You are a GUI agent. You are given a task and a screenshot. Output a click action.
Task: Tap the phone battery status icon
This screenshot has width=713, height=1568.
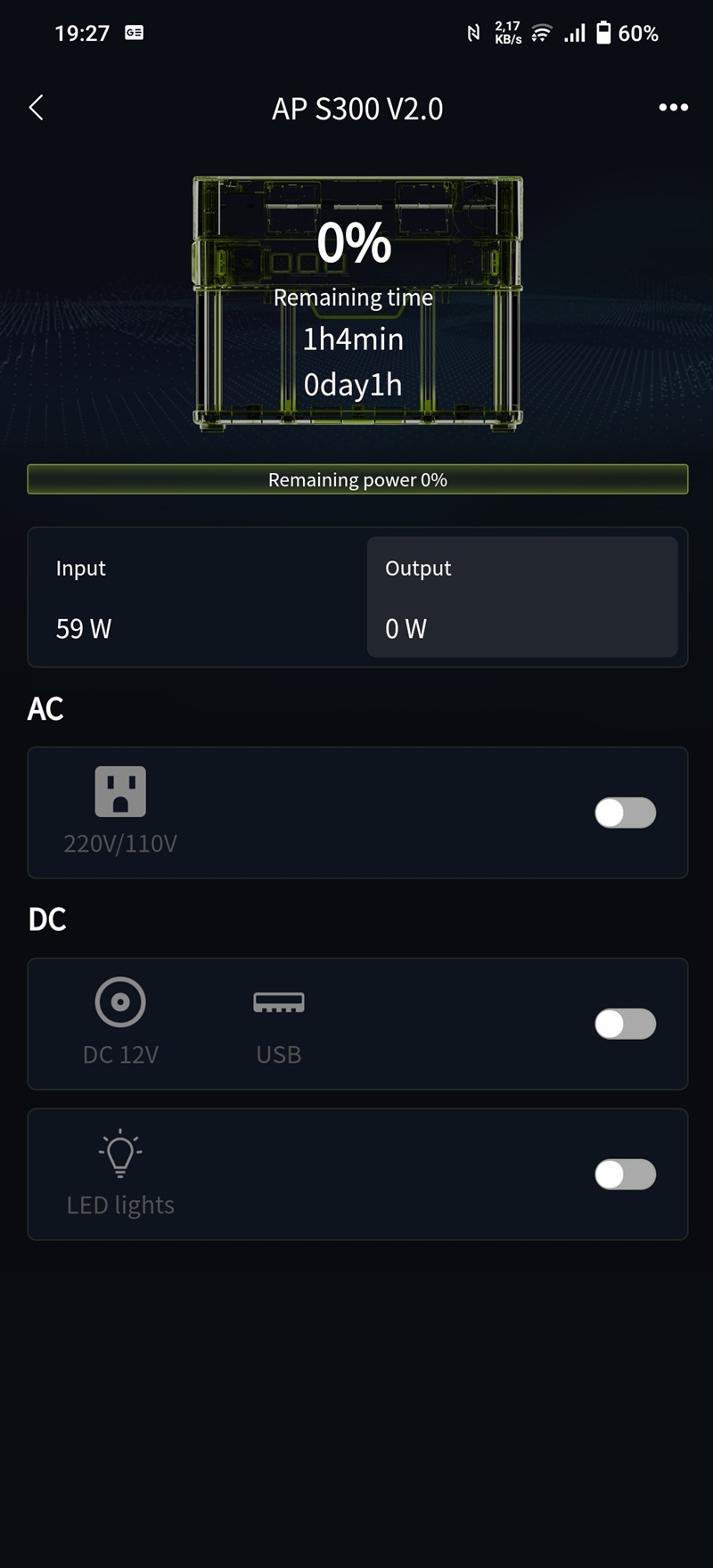[x=603, y=33]
